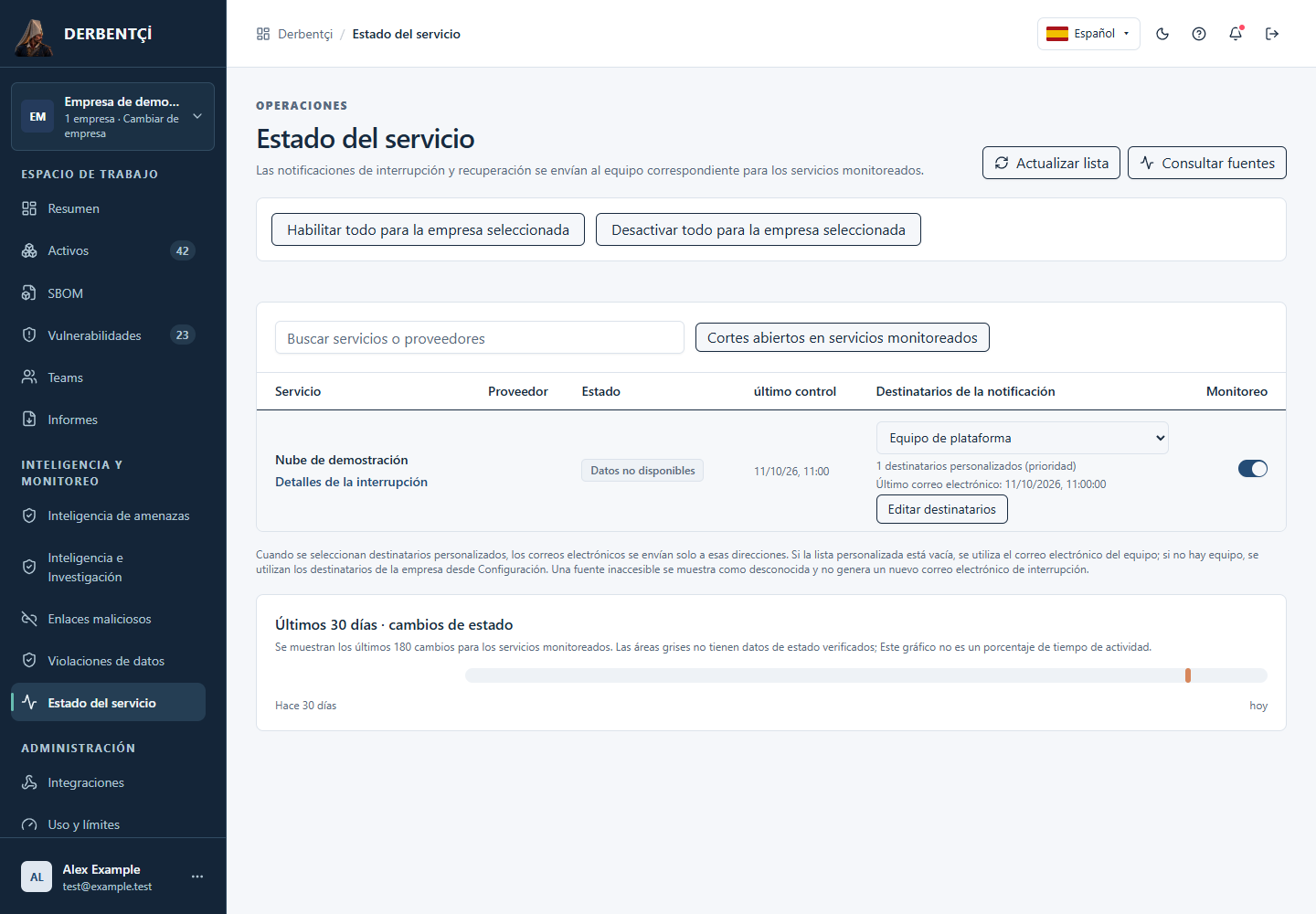Open Equipo de plataforma recipients dropdown

pos(1022,438)
